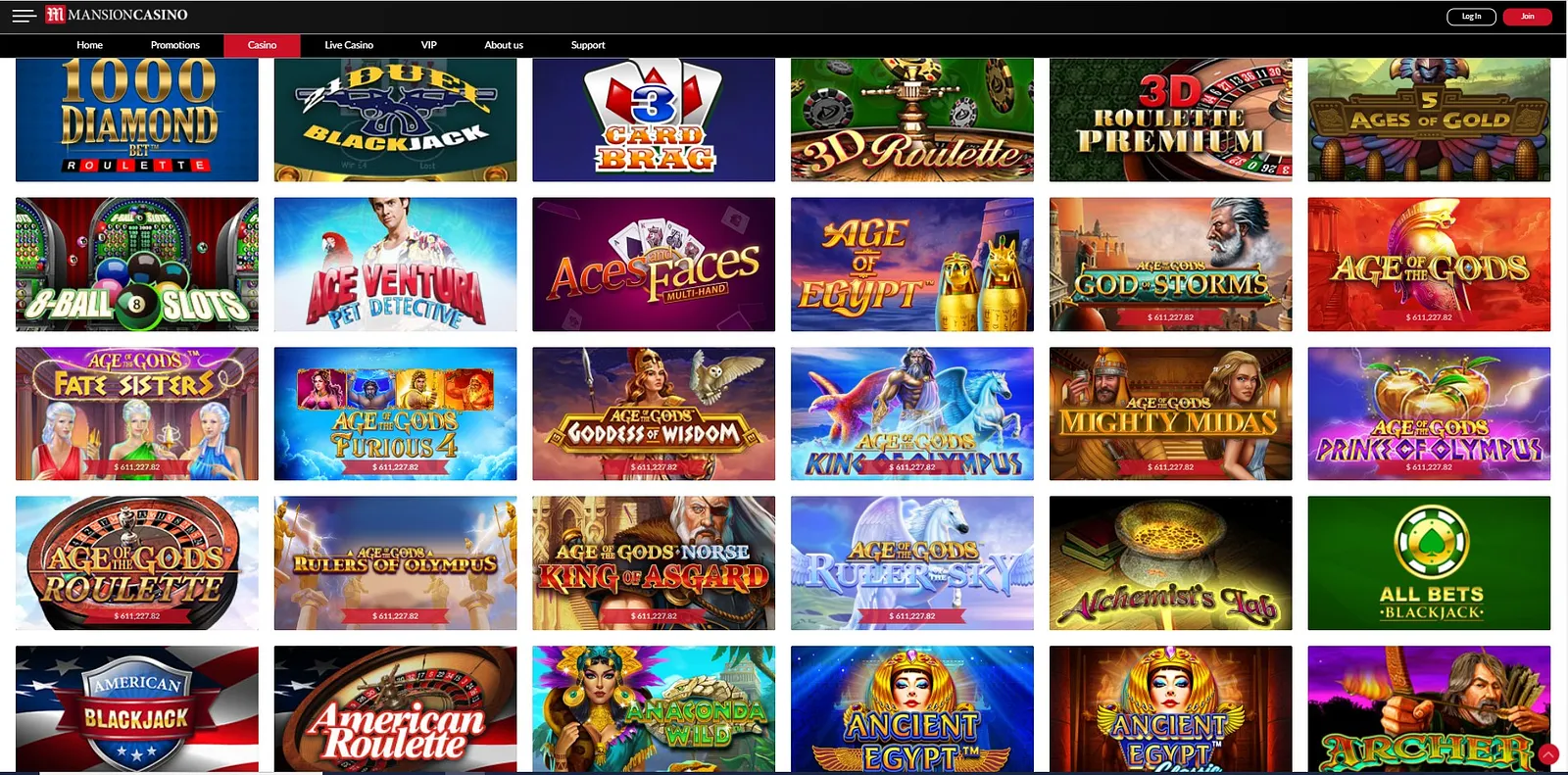Switch to the Live Casino section
Image resolution: width=1568 pixels, height=775 pixels.
pos(349,45)
